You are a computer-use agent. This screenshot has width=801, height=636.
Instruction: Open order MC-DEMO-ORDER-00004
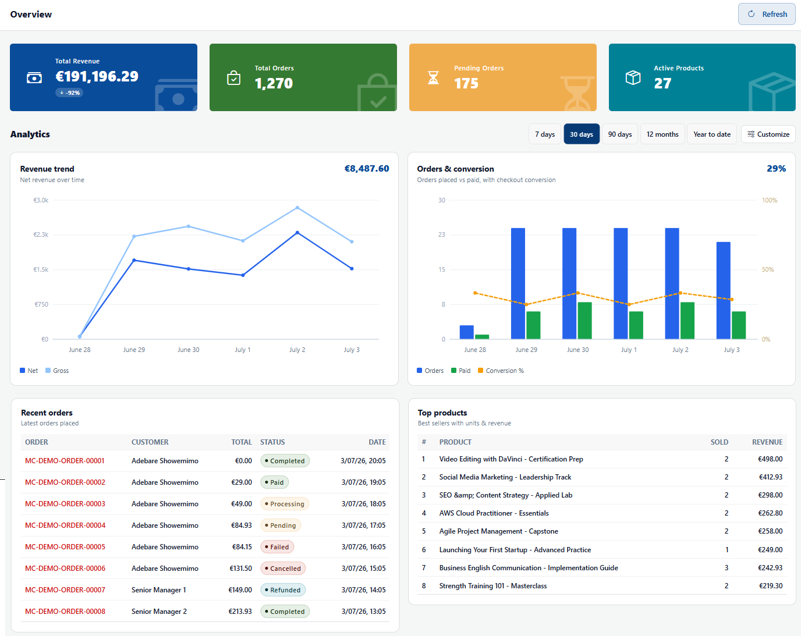[x=65, y=525]
